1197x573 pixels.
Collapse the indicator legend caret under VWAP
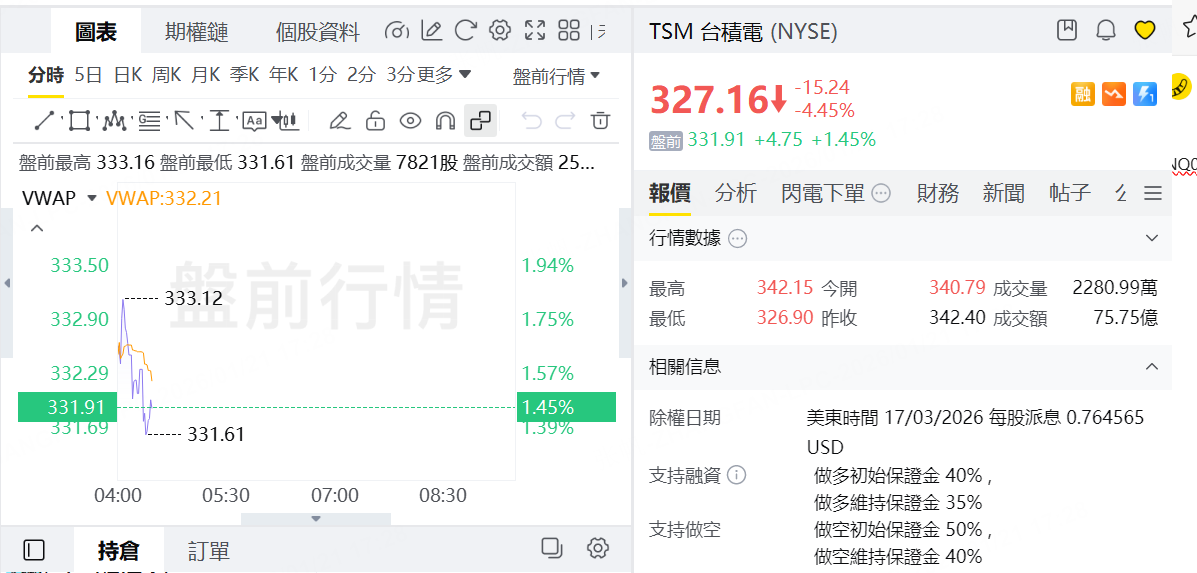[x=37, y=228]
